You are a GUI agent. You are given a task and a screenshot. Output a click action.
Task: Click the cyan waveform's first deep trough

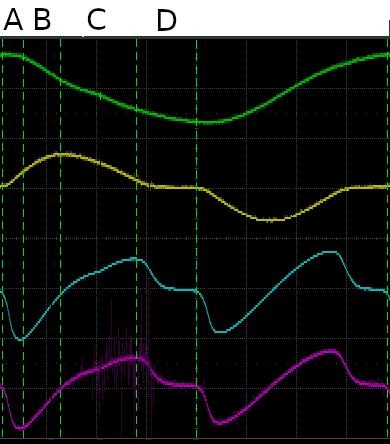pos(21,339)
